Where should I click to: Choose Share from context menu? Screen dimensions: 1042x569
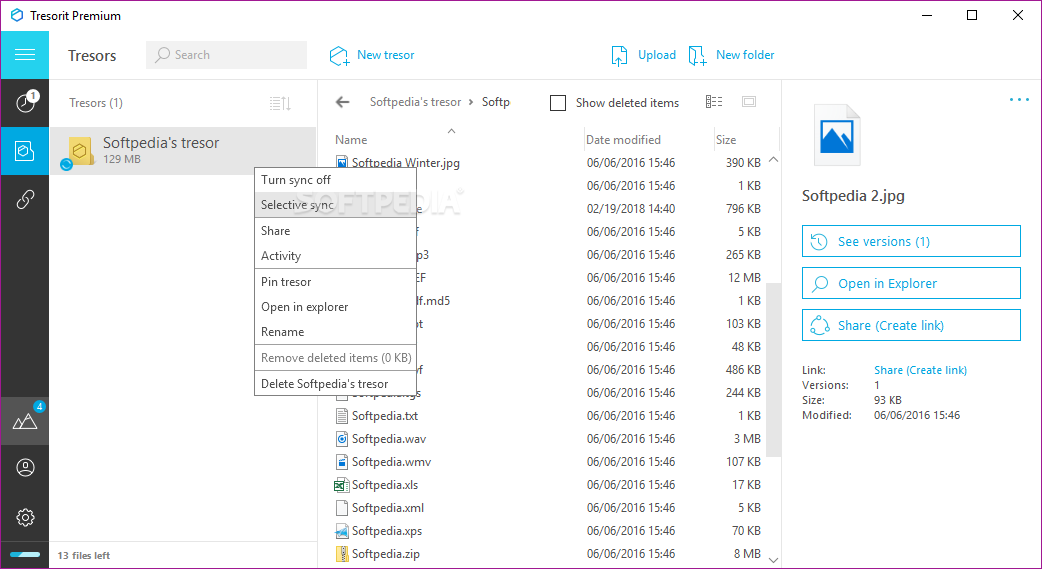336,231
